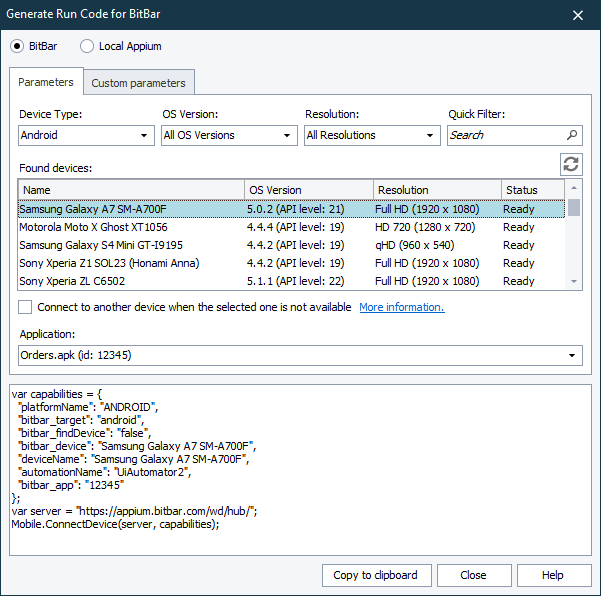Screen dimensions: 601x596
Task: Open the More information link
Action: 402,307
